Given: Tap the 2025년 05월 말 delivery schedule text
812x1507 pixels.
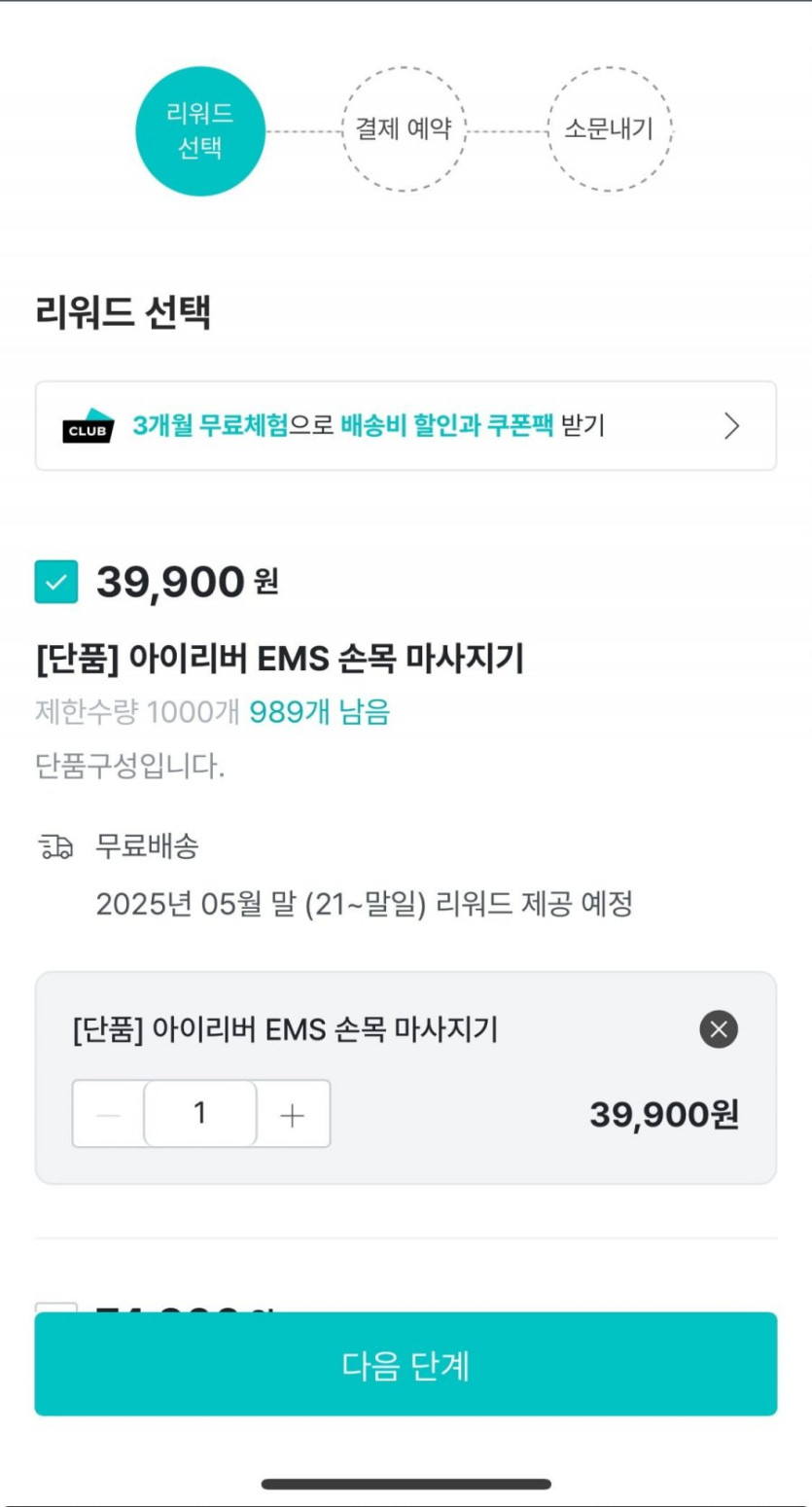Looking at the screenshot, I should coord(364,905).
